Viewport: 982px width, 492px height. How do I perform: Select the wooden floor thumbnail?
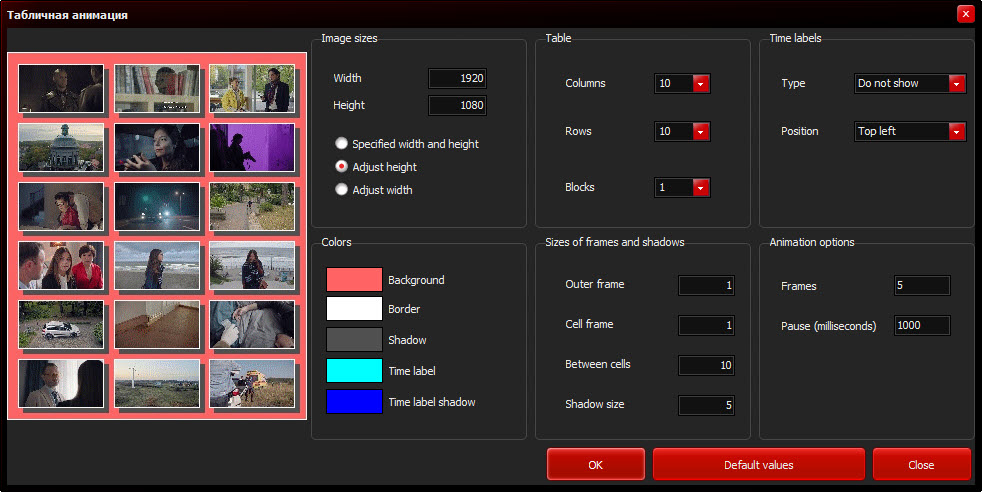[157, 324]
